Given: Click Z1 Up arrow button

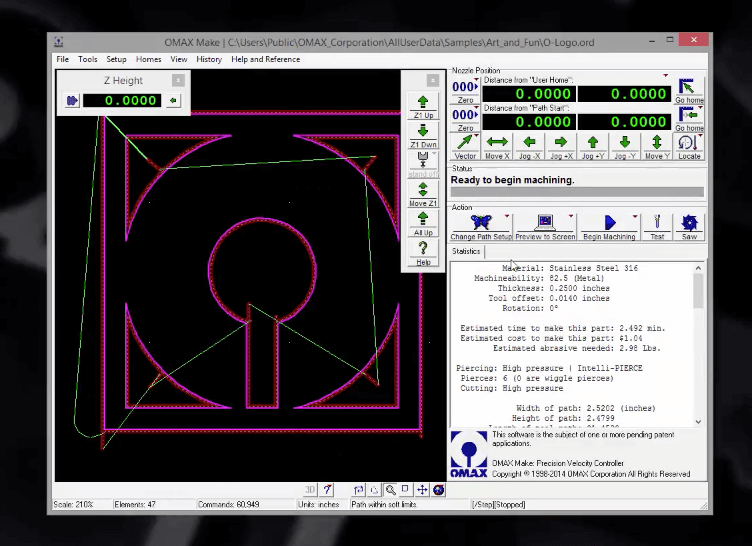Looking at the screenshot, I should point(423,107).
